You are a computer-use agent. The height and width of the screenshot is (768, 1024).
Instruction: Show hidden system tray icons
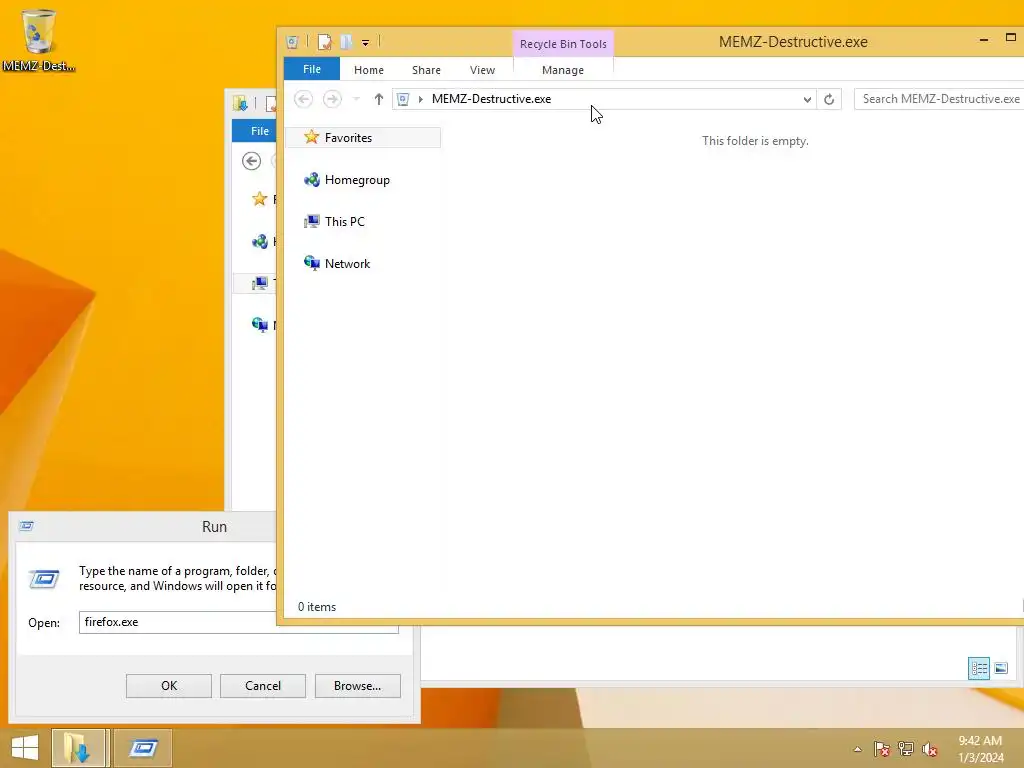coord(857,749)
